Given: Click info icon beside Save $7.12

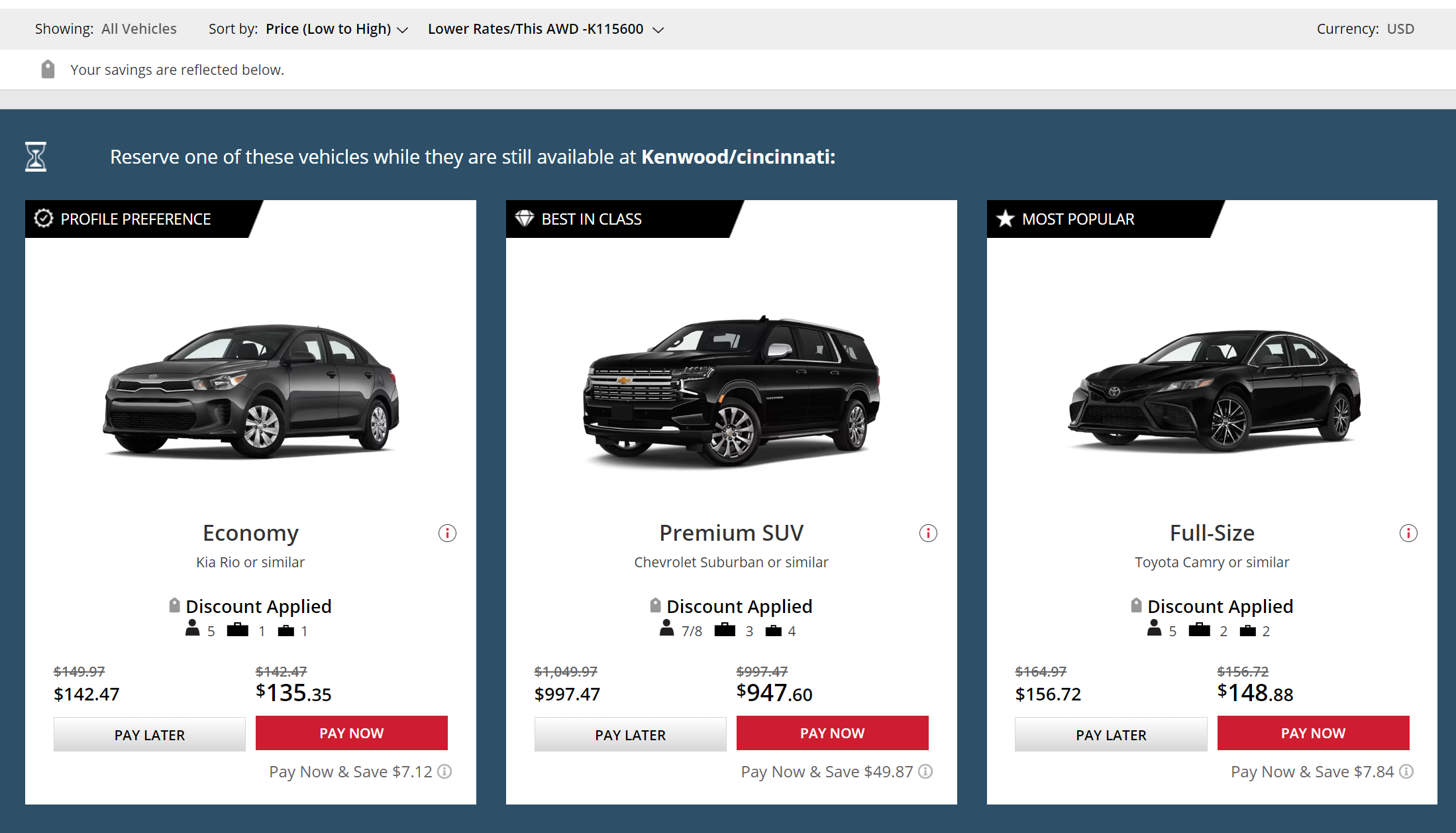Looking at the screenshot, I should coord(445,771).
